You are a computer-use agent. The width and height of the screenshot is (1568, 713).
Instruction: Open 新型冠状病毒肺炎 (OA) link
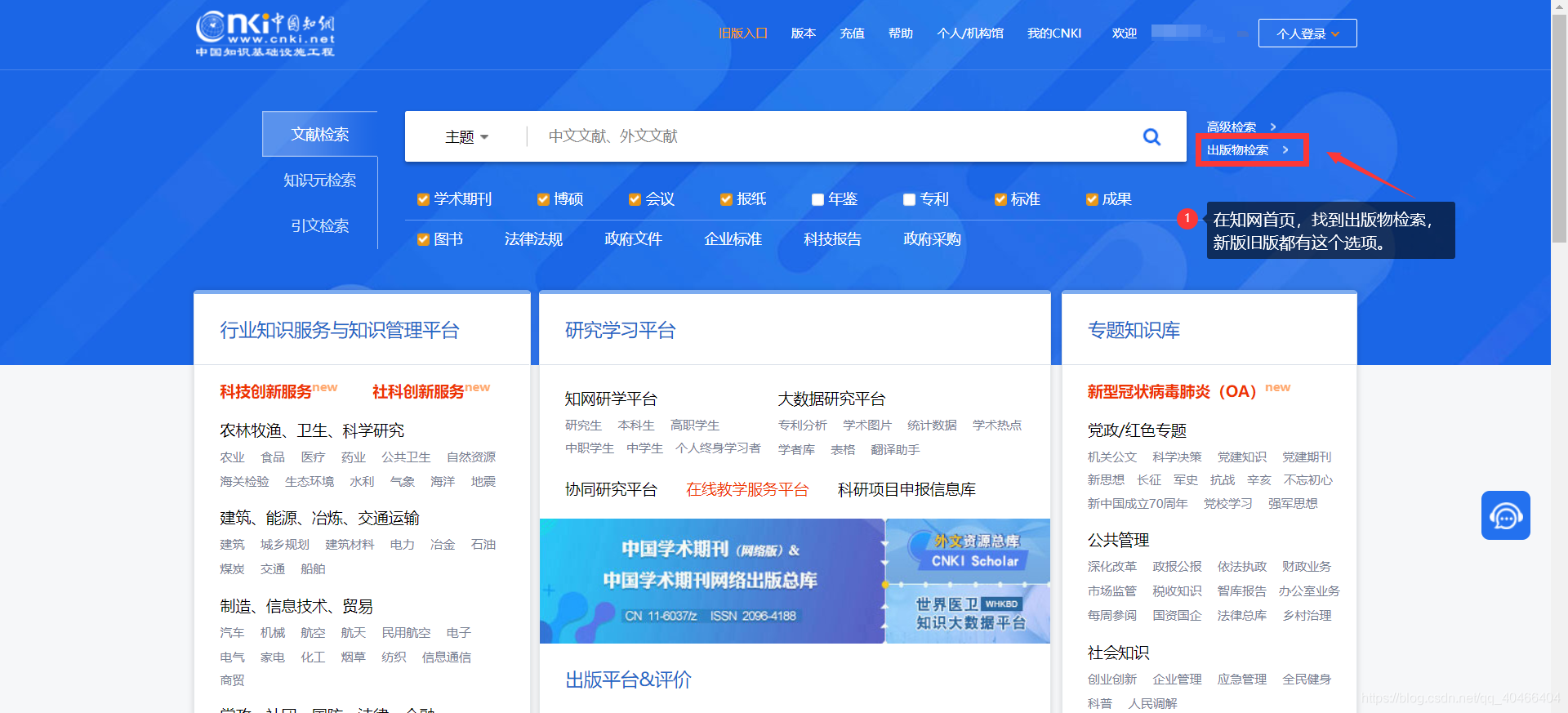(x=1172, y=392)
